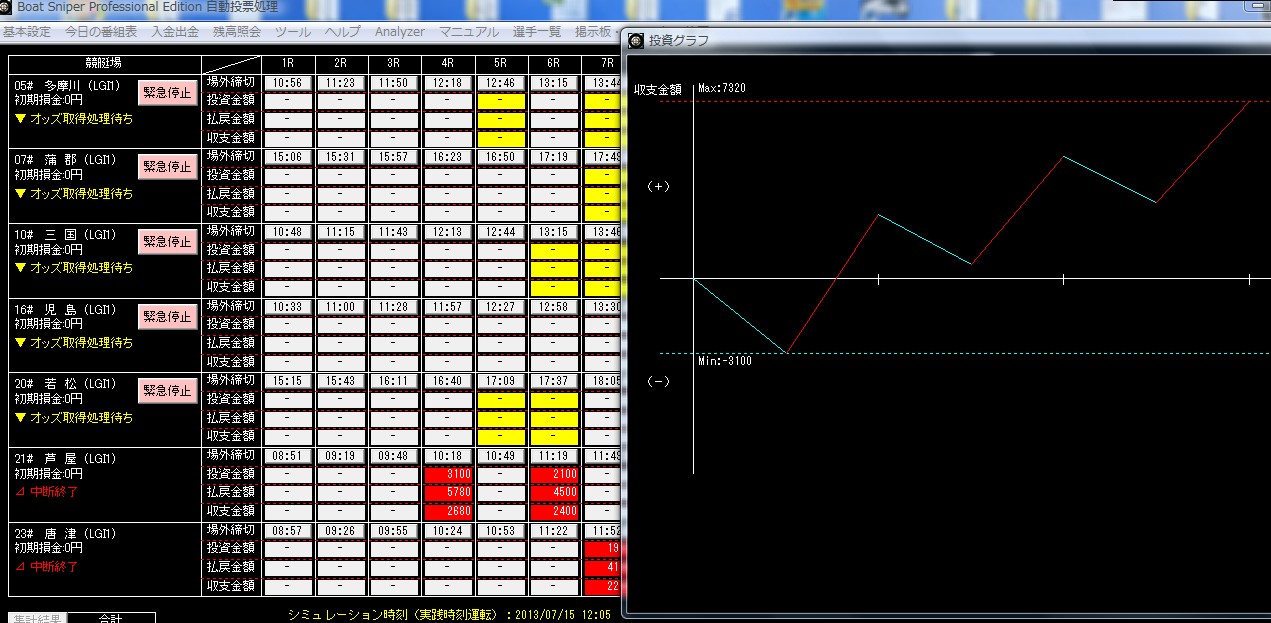Click the 蒲郡 1R 15:06 button
The image size is (1271, 623).
[x=288, y=157]
